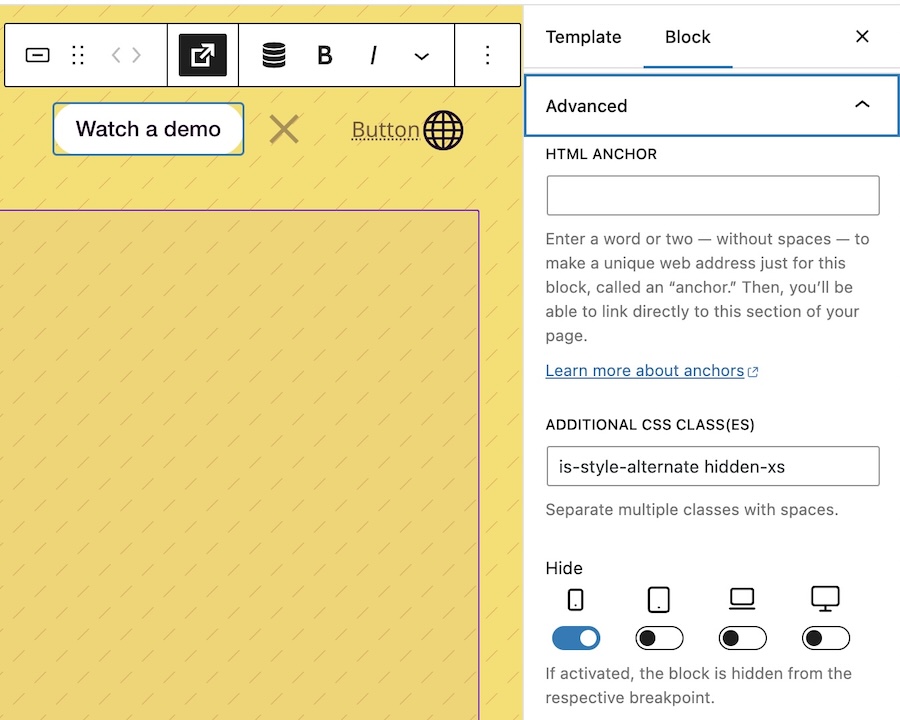The image size is (900, 720).
Task: Click the open-in-new-tab link icon
Action: pyautogui.click(x=202, y=55)
